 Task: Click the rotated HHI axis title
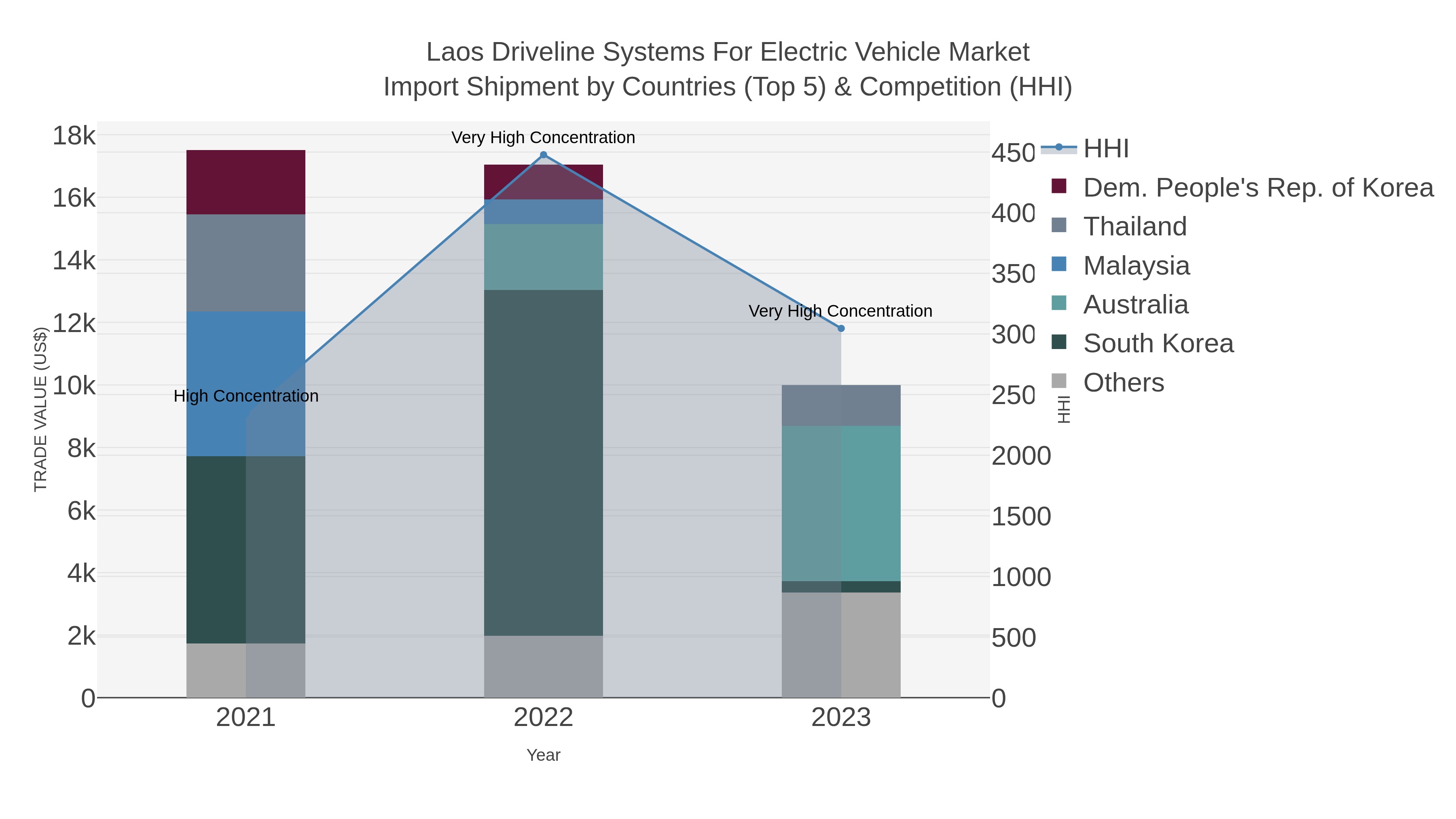click(1064, 409)
